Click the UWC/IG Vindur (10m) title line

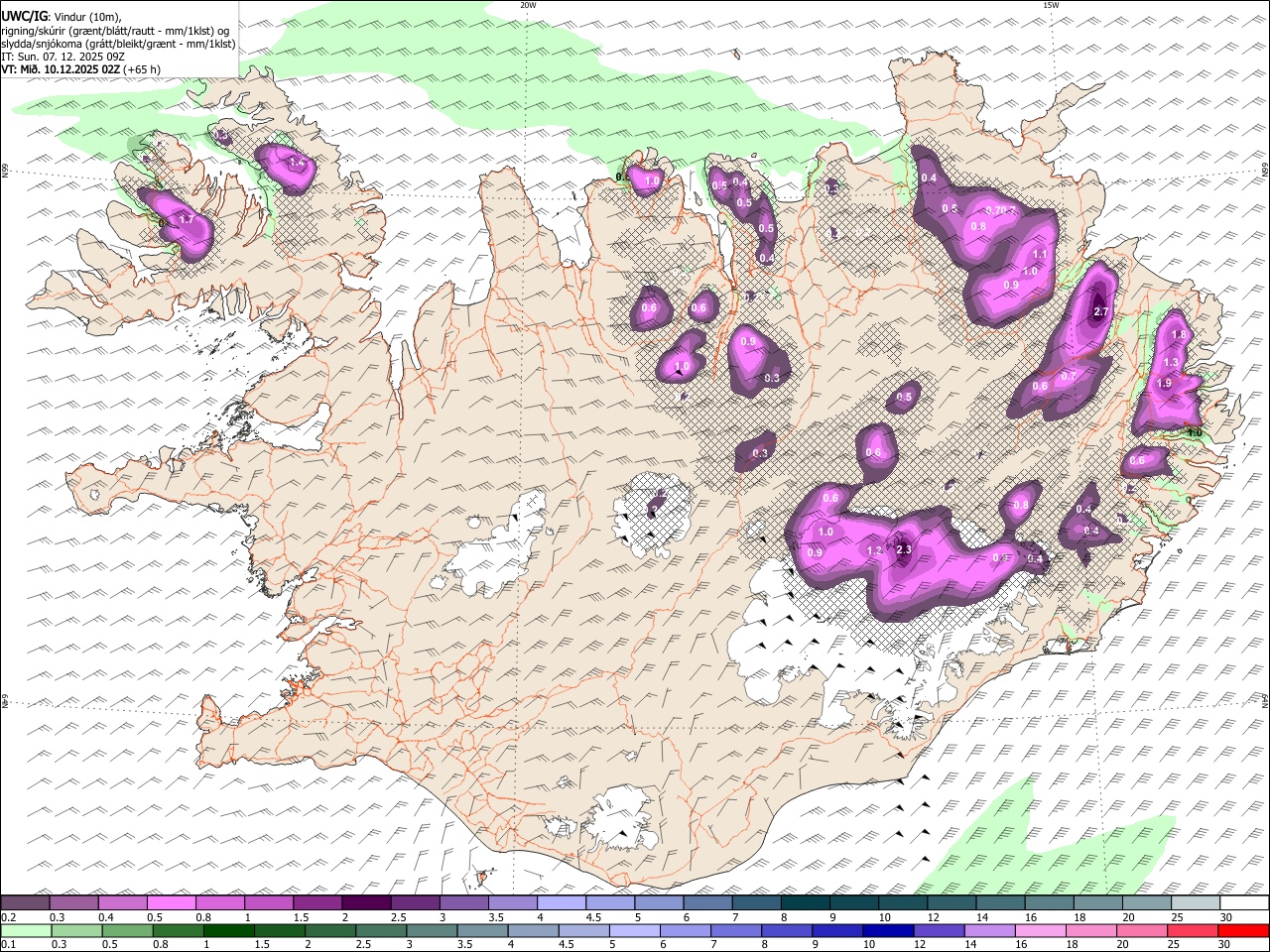click(62, 16)
